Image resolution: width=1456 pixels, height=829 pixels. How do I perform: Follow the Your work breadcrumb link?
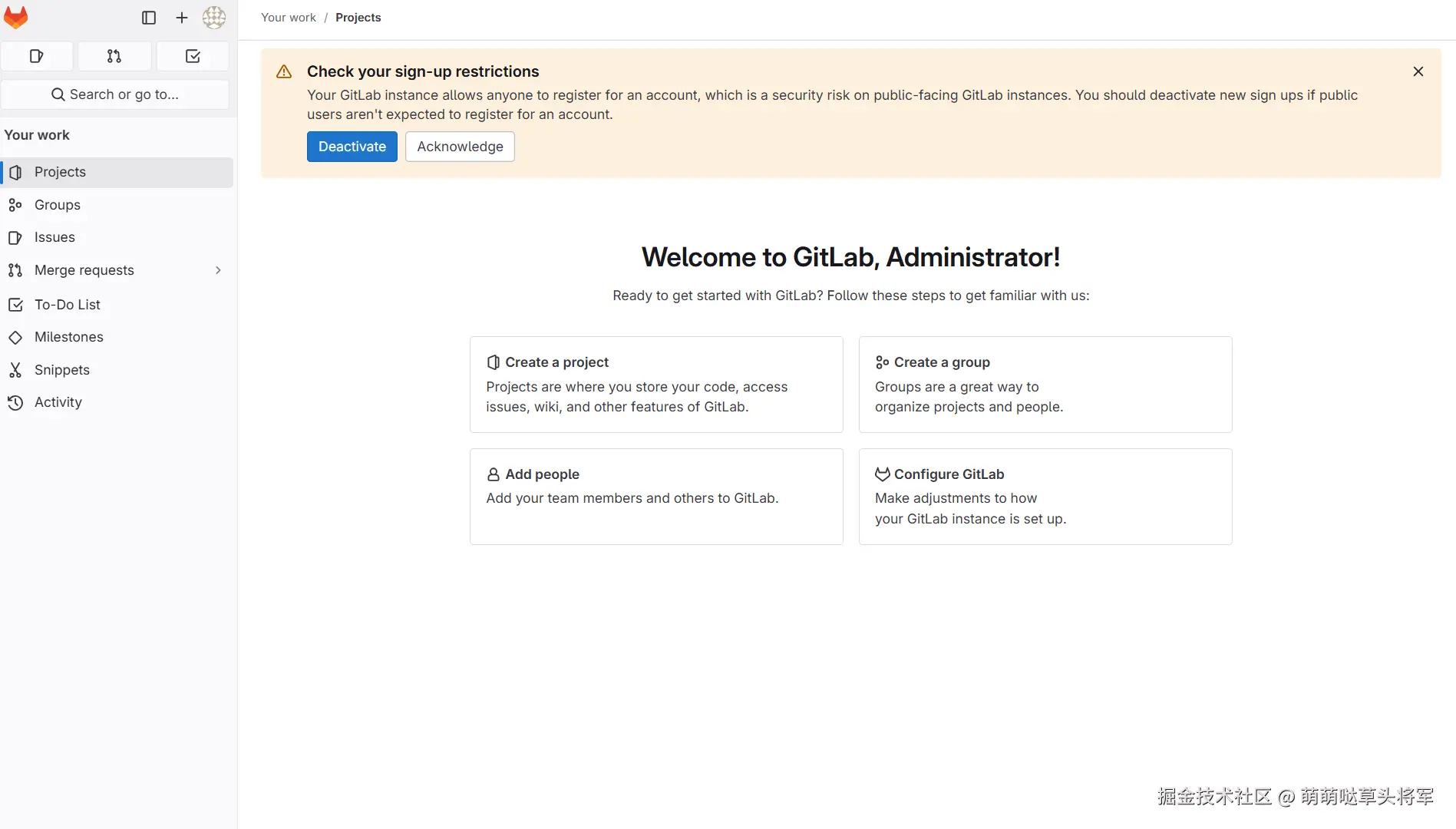click(288, 18)
